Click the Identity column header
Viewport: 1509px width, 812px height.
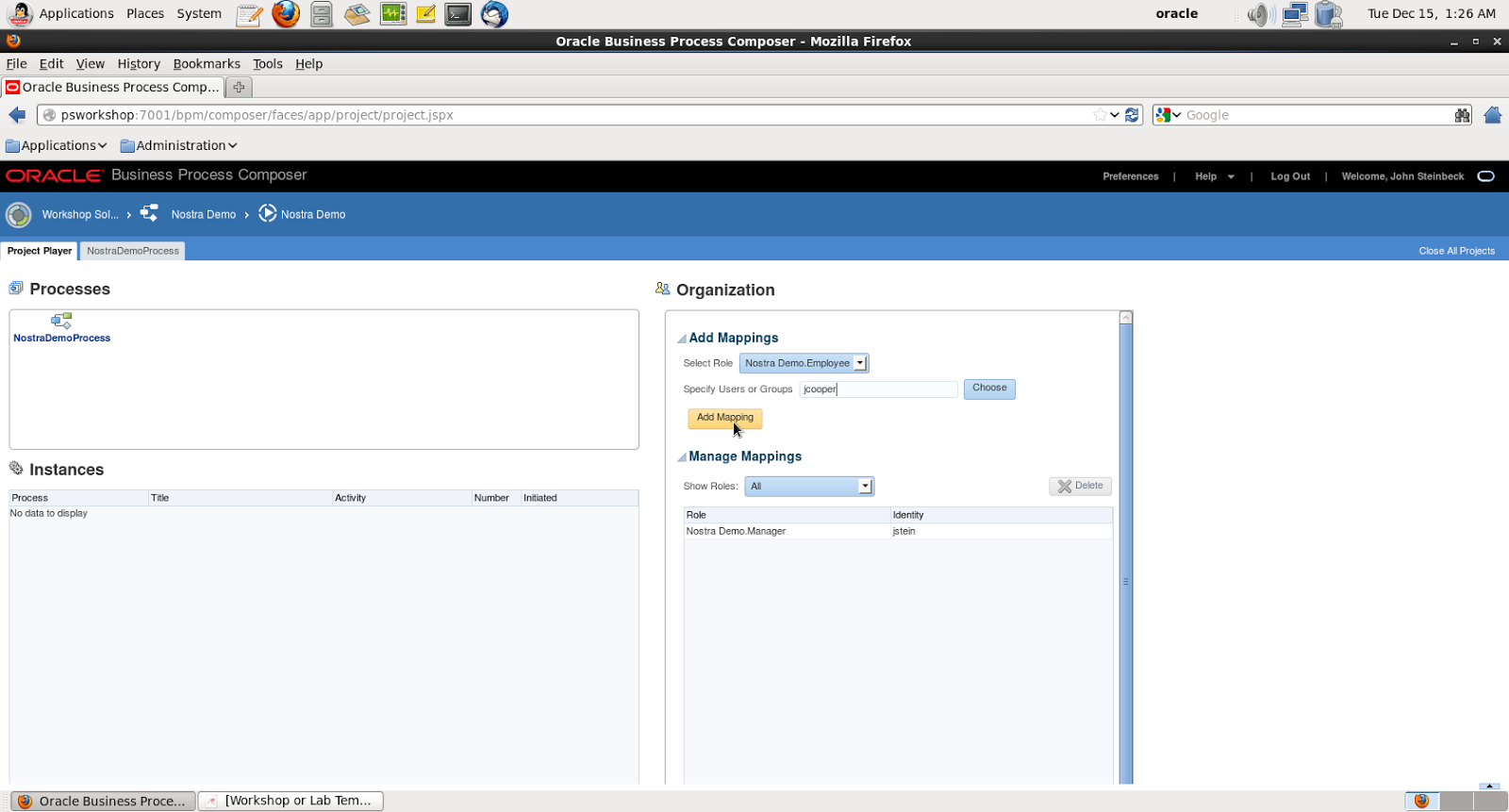pyautogui.click(x=1002, y=515)
